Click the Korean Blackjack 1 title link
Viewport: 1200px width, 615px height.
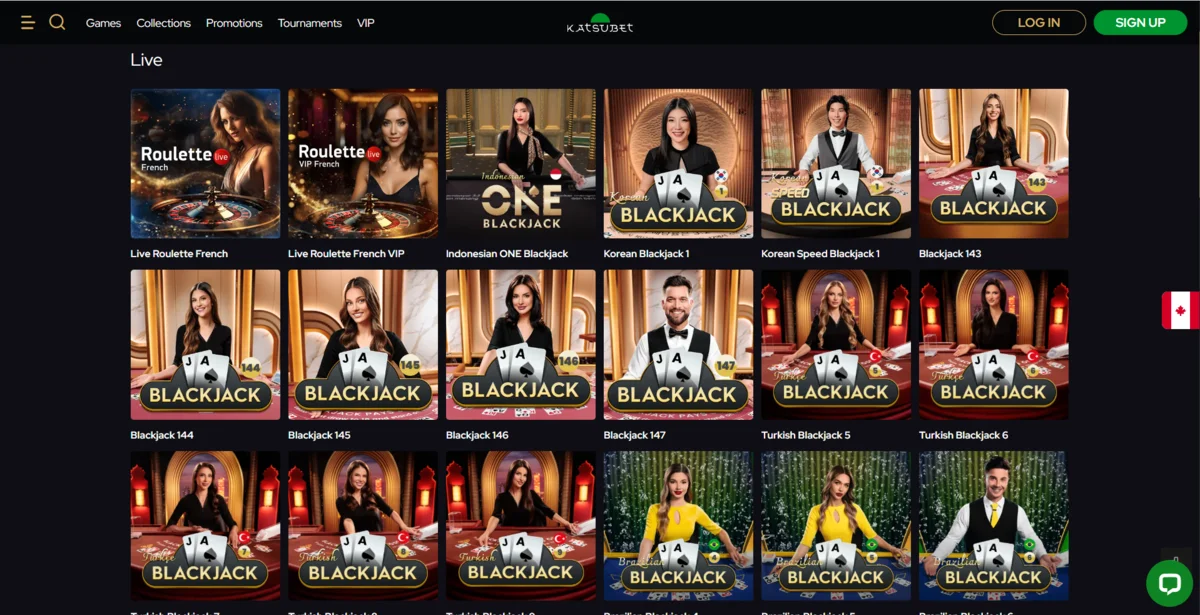(646, 254)
